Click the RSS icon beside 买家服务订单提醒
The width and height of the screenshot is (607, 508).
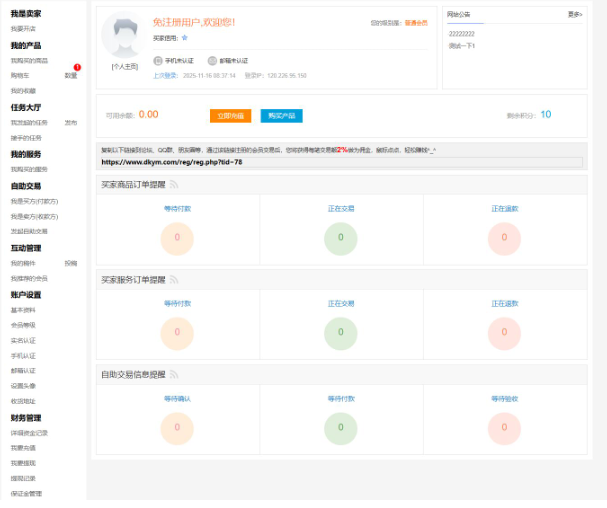[174, 279]
